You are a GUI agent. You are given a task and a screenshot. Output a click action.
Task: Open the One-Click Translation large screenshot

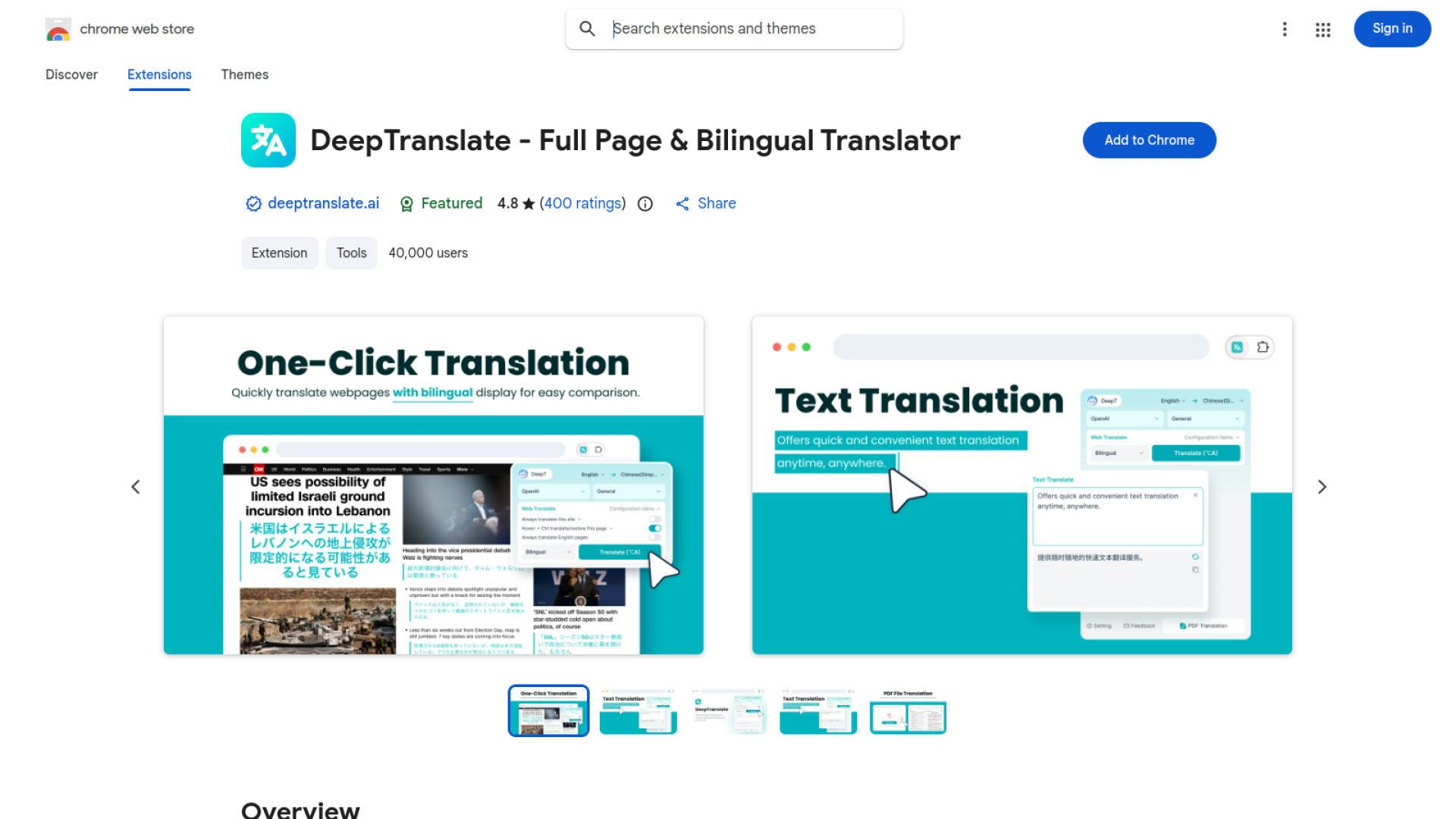[434, 485]
